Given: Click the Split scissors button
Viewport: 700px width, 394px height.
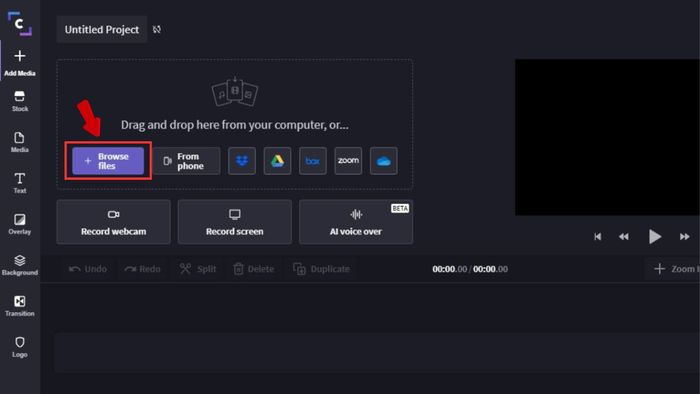Looking at the screenshot, I should [x=198, y=269].
